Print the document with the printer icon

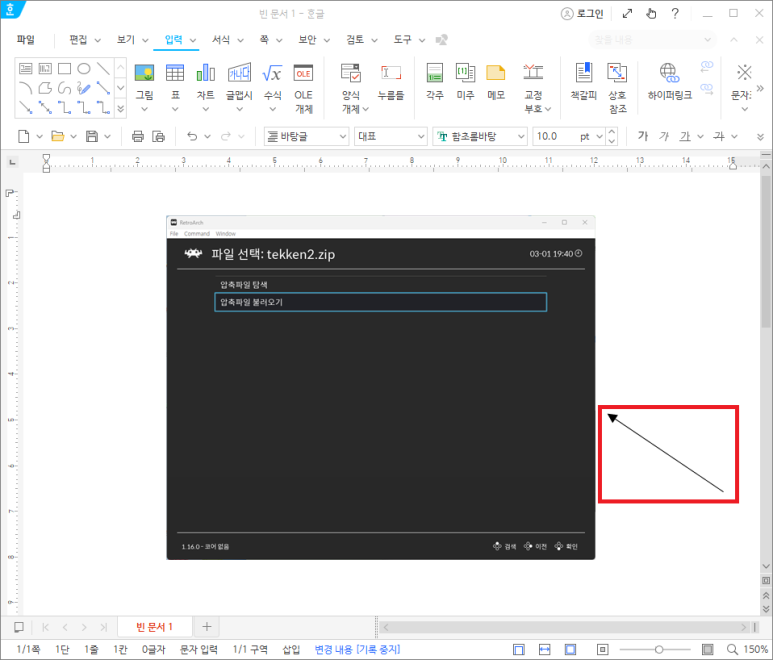click(x=138, y=137)
